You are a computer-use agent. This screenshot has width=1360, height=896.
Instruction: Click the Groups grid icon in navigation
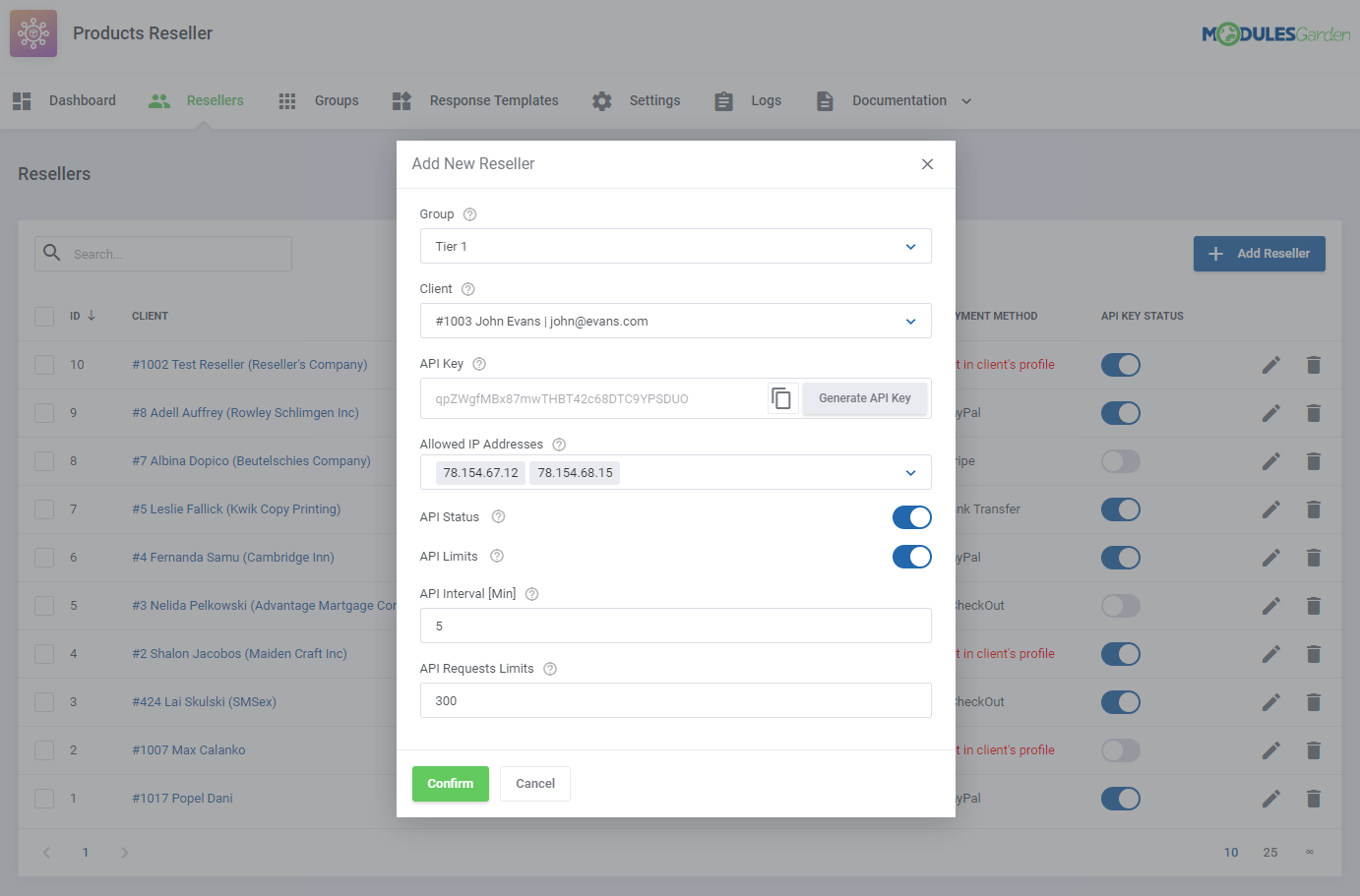coord(286,99)
